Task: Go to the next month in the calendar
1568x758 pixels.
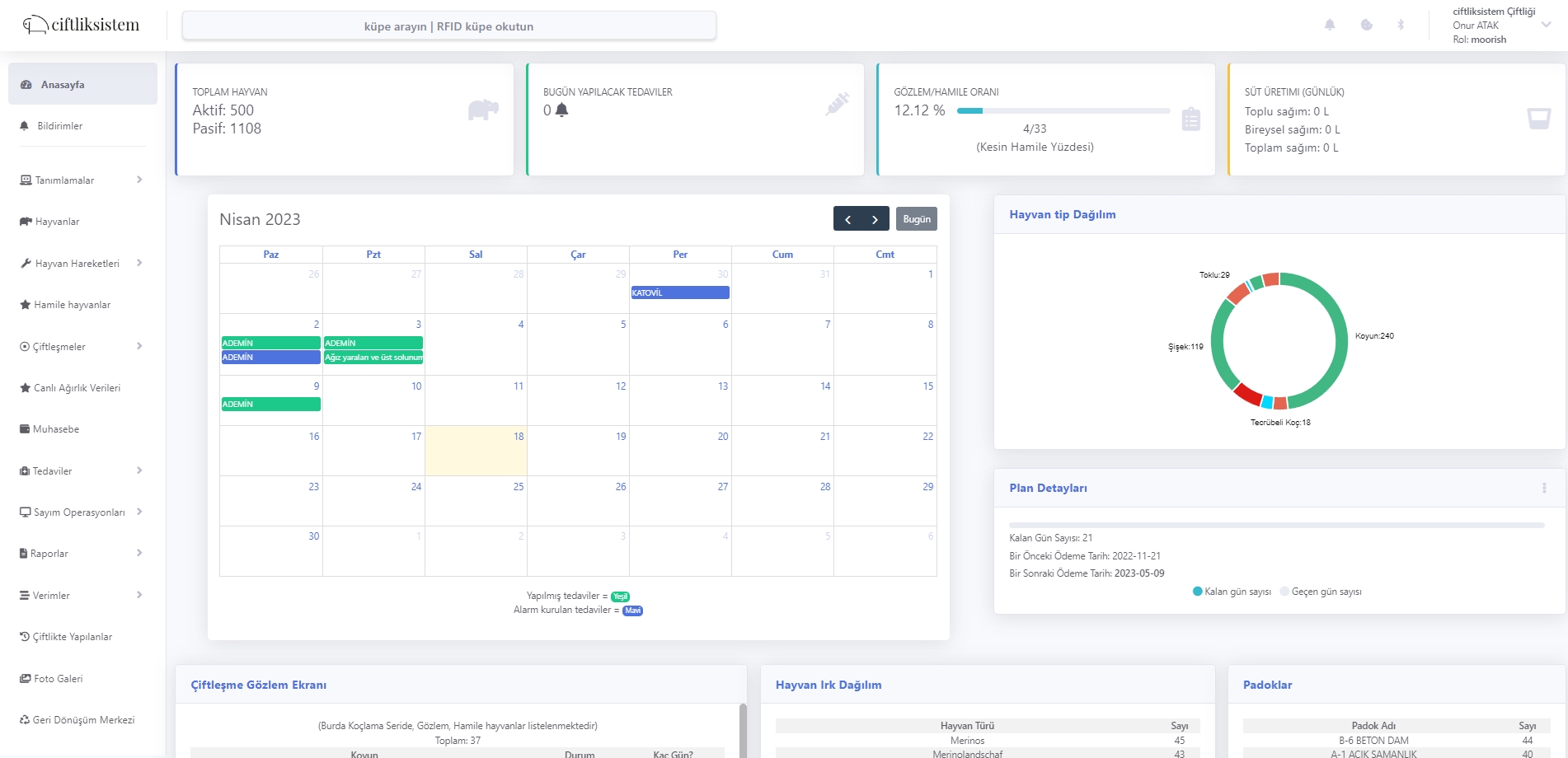Action: 875,219
